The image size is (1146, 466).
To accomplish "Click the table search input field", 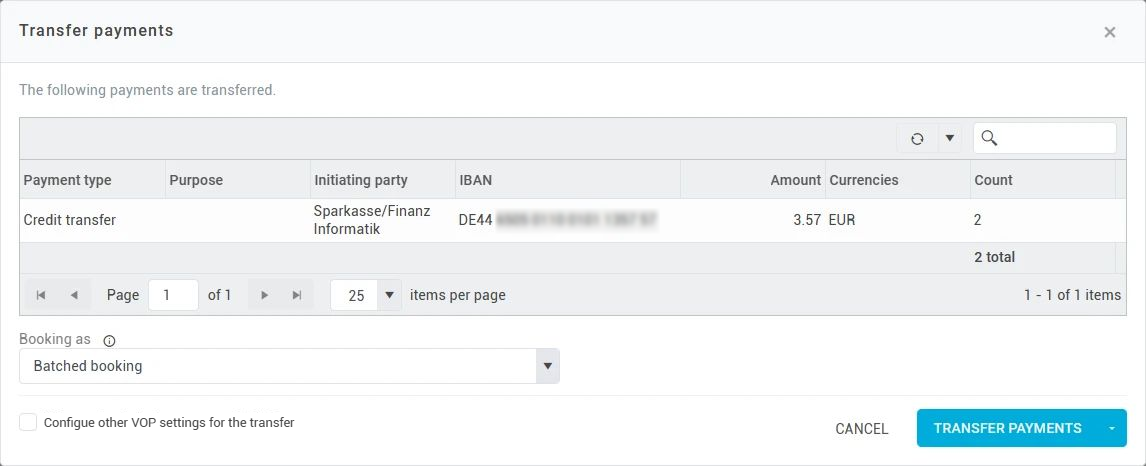I will click(x=1056, y=138).
